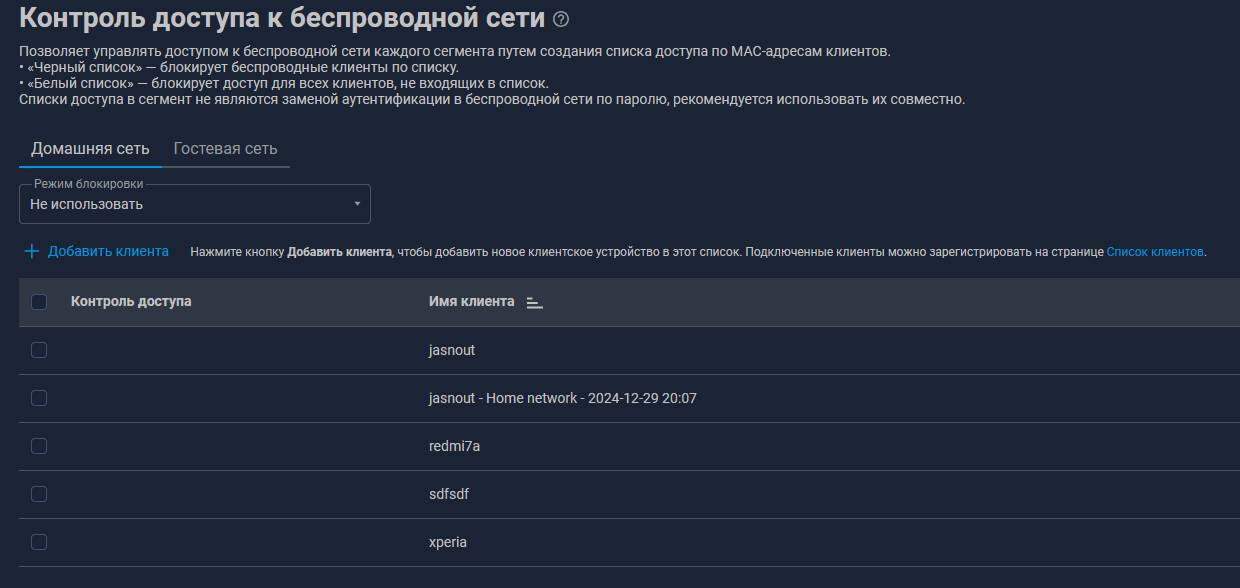Click the Не использовать value text

point(86,204)
